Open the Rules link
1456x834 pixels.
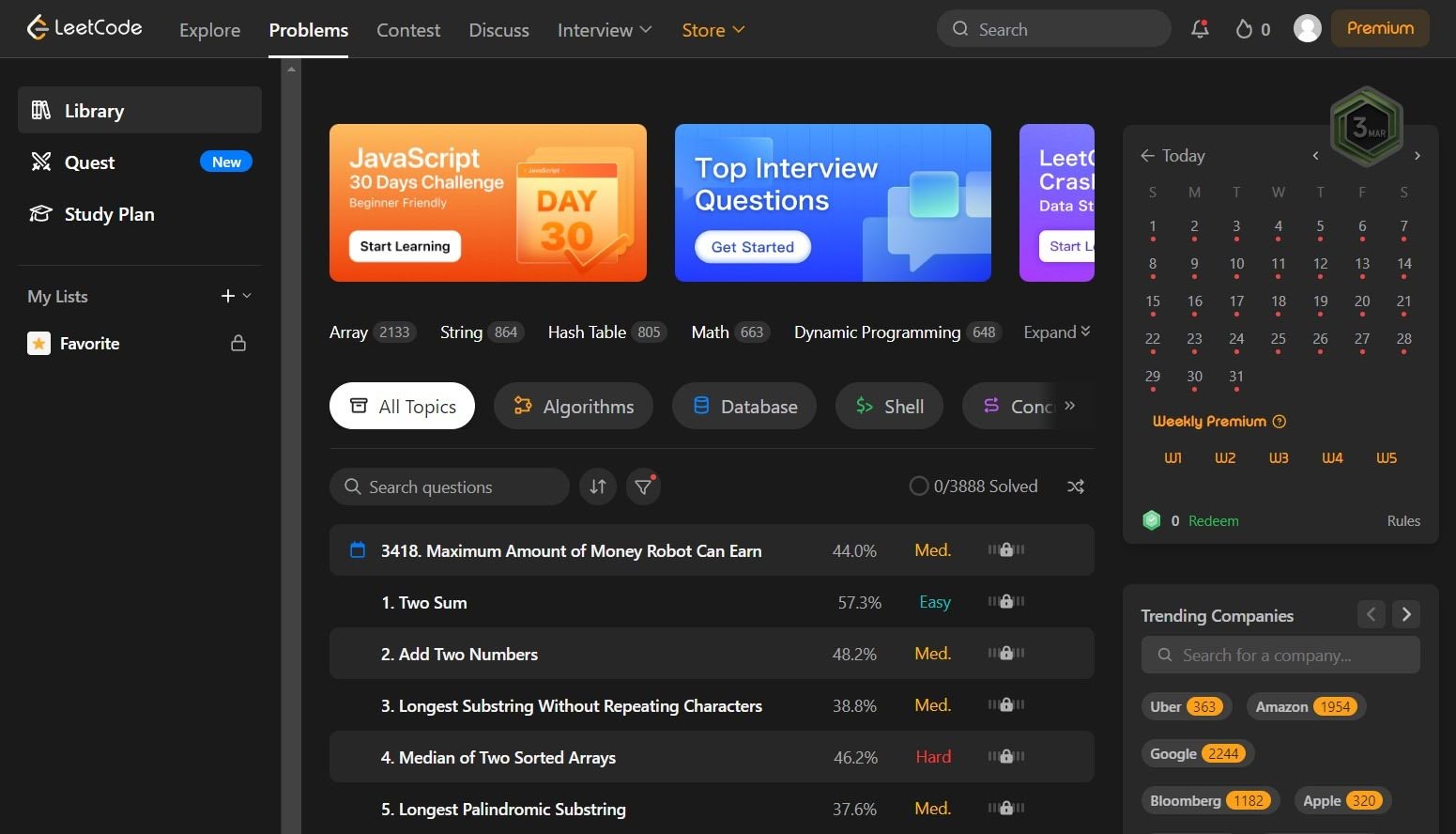(x=1403, y=521)
